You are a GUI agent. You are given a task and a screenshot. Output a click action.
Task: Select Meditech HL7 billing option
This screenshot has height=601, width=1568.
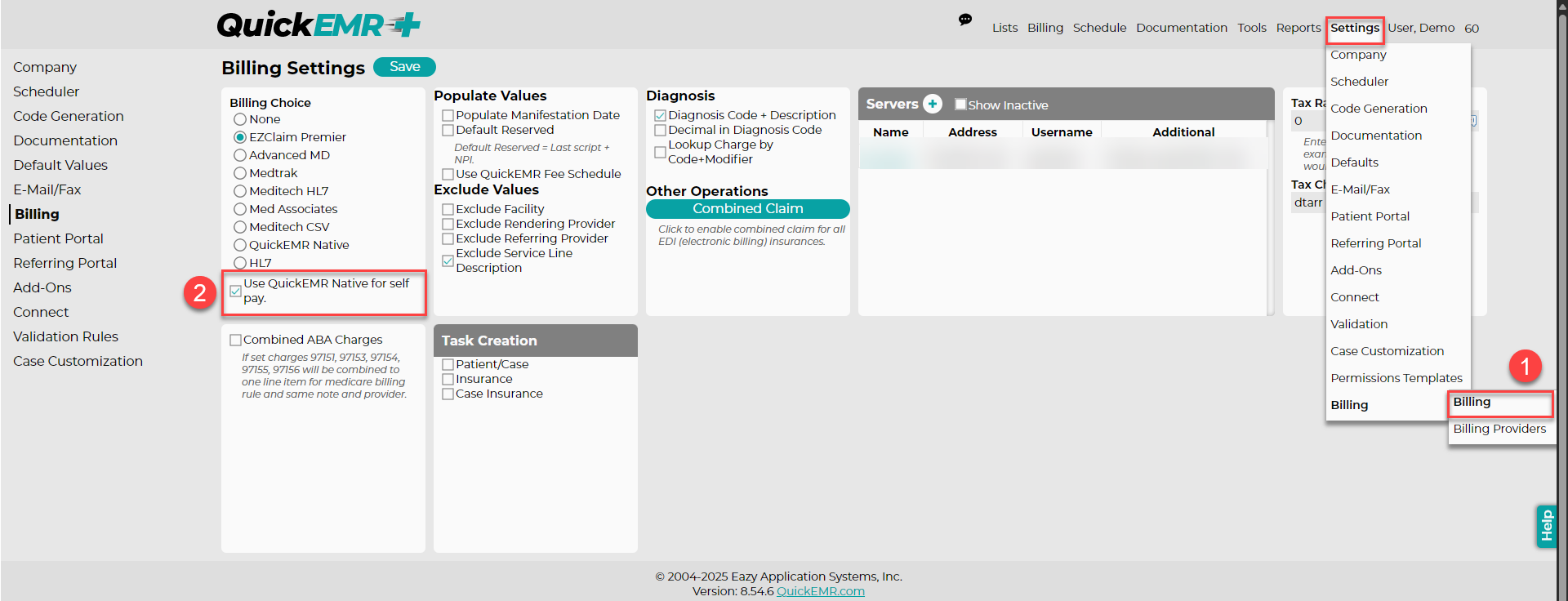coord(240,191)
